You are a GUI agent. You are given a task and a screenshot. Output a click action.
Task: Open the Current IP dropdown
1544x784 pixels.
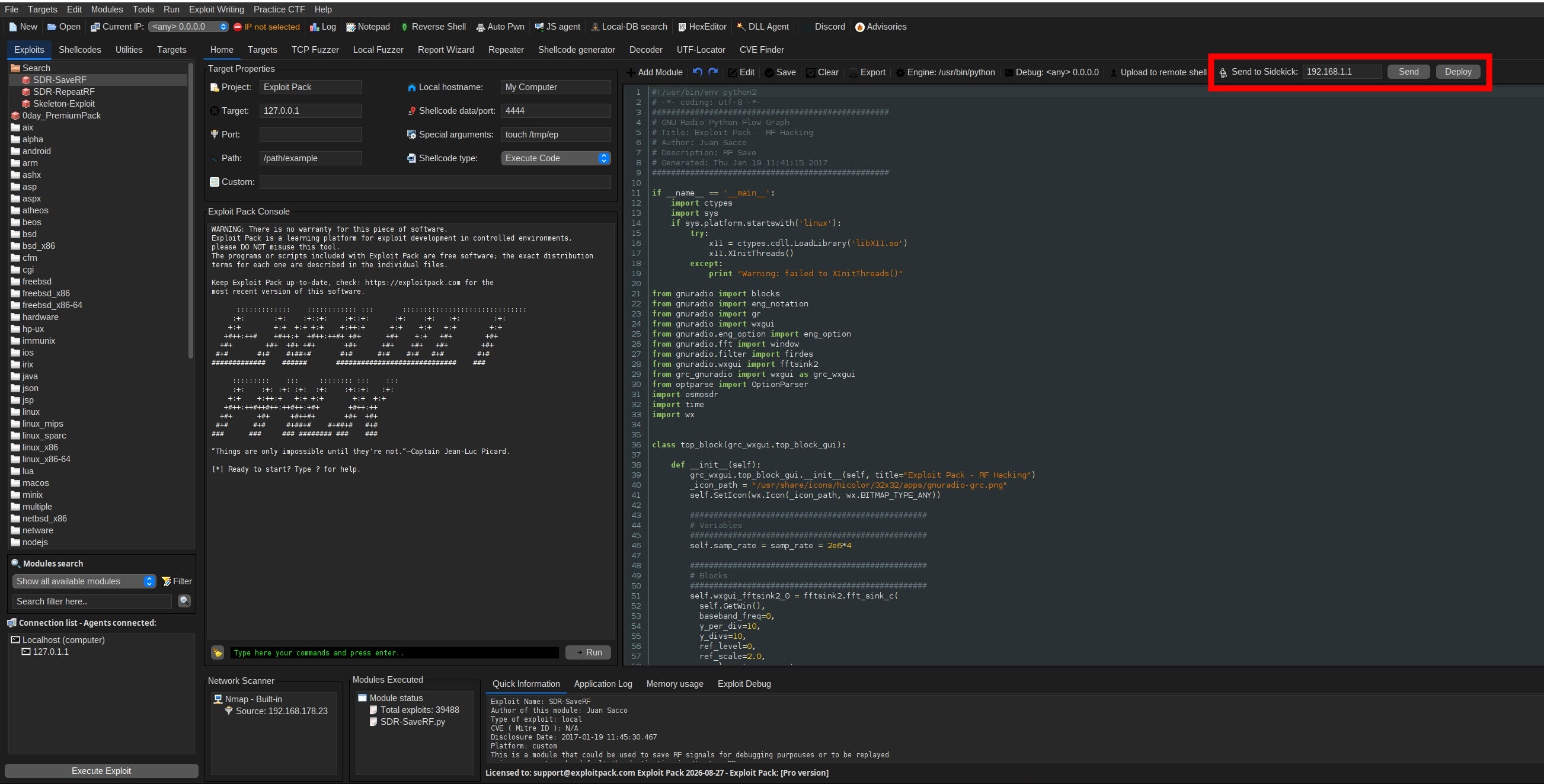[188, 27]
